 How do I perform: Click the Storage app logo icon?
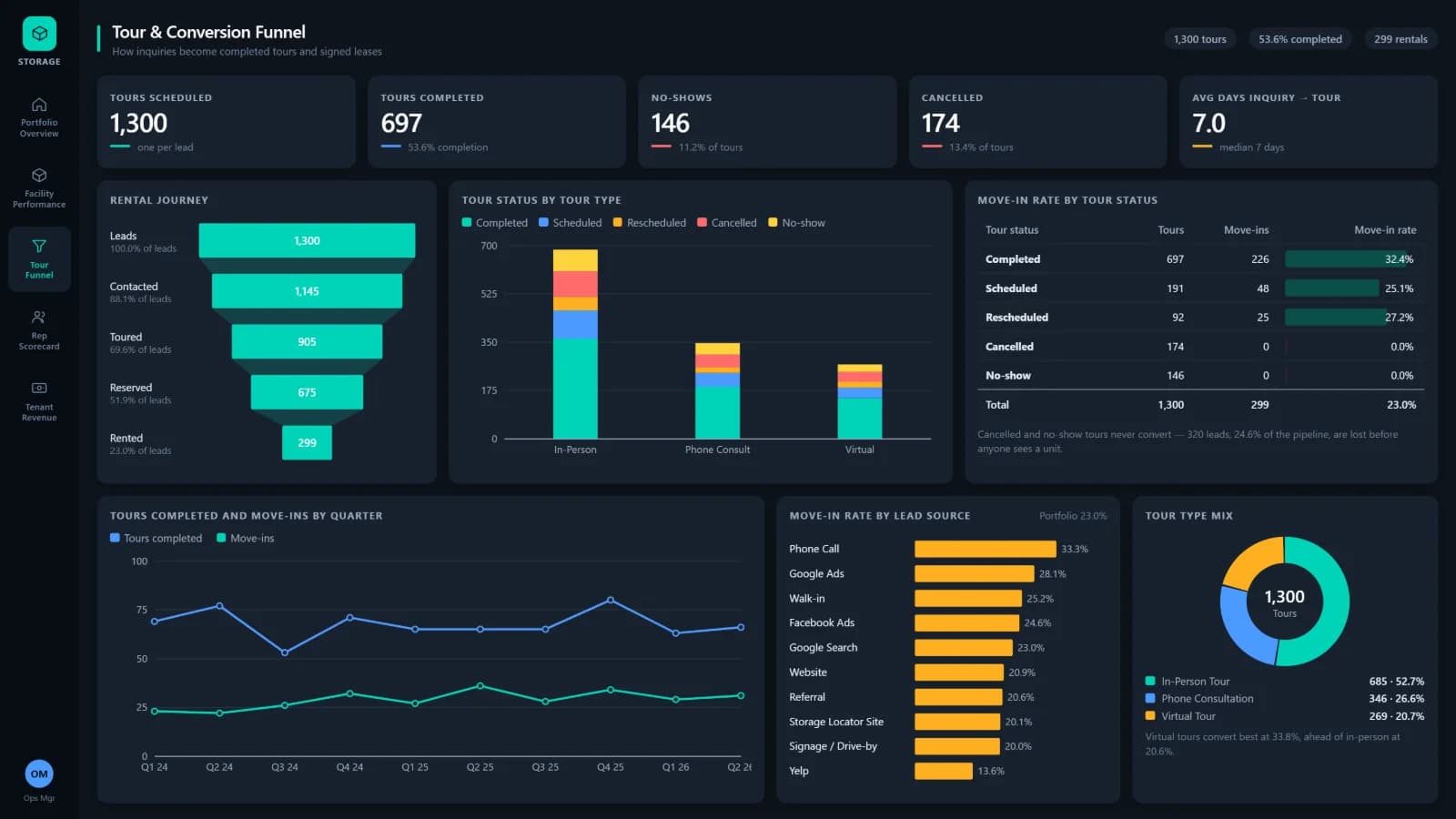pos(39,34)
